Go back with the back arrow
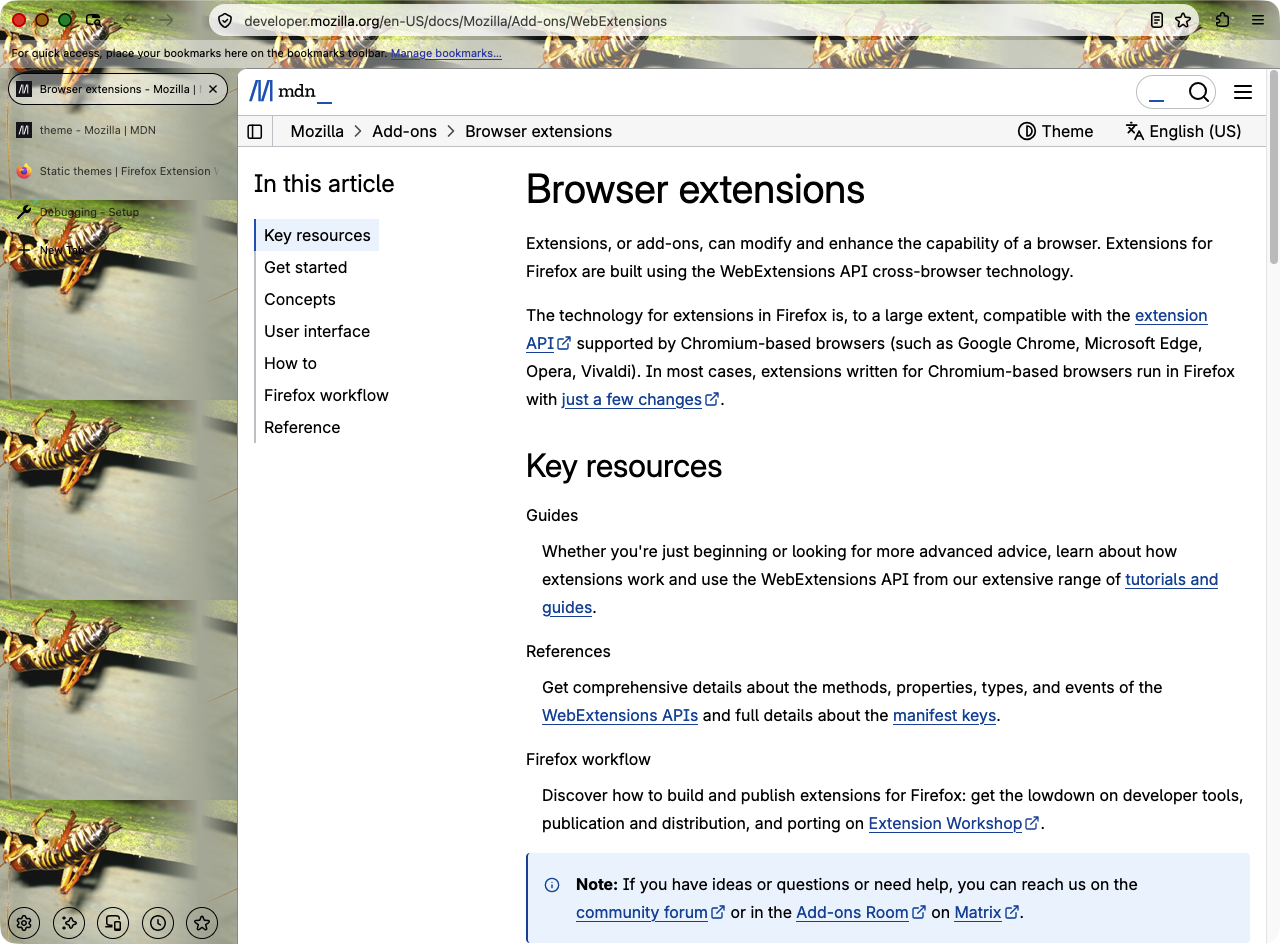 click(130, 20)
